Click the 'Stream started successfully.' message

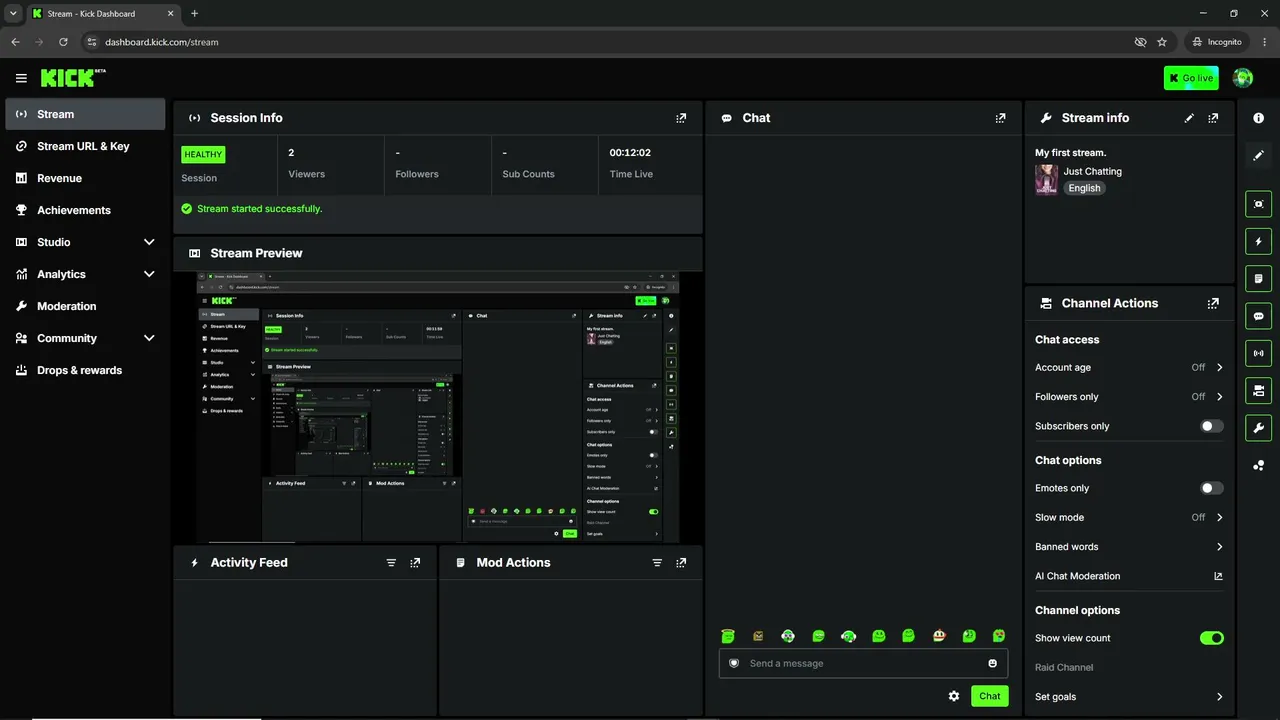click(x=259, y=209)
